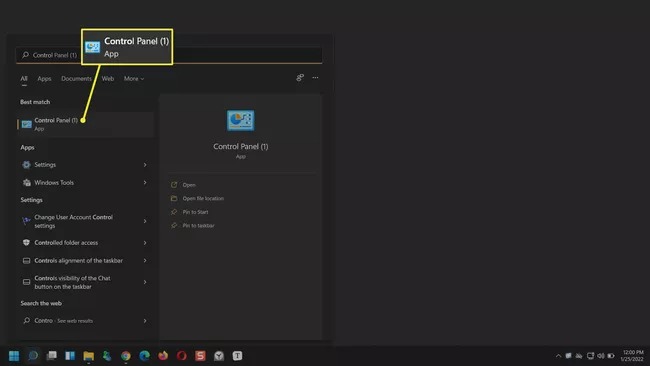Screen dimensions: 650x366
Task: Click the battery icon in system tray
Action: point(611,356)
